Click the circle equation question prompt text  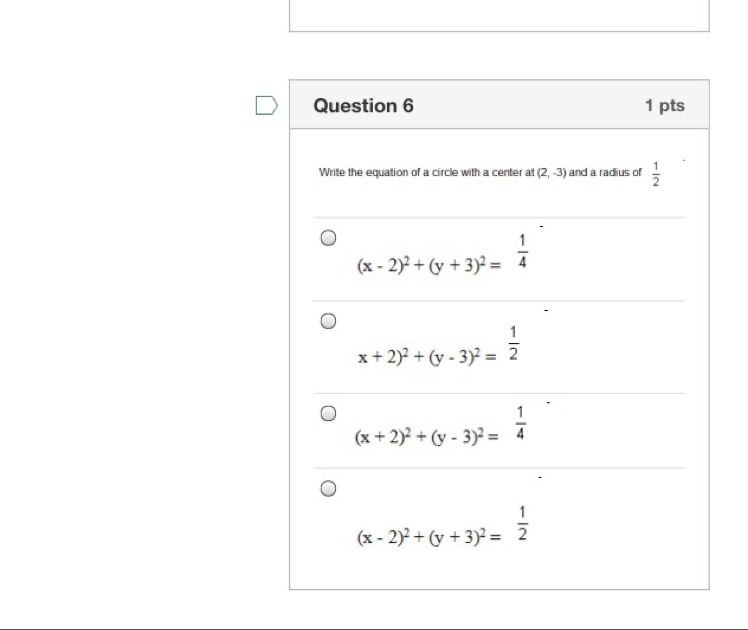[480, 173]
